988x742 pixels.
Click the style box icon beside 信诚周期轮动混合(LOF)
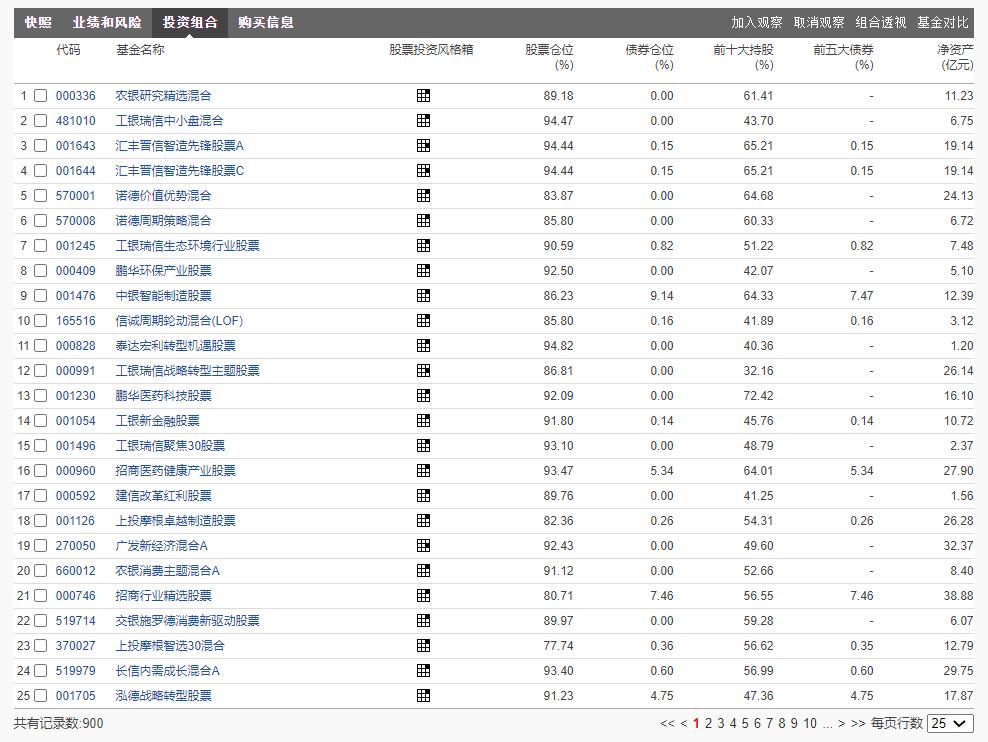[424, 321]
